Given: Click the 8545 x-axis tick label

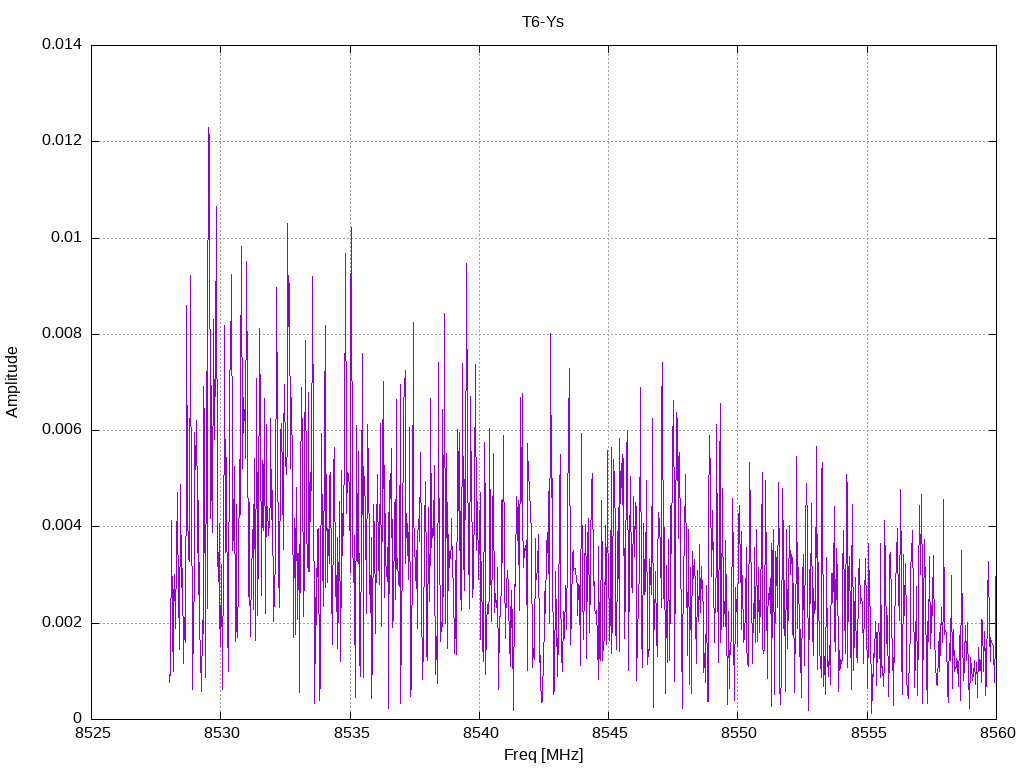Looking at the screenshot, I should click(x=609, y=733).
